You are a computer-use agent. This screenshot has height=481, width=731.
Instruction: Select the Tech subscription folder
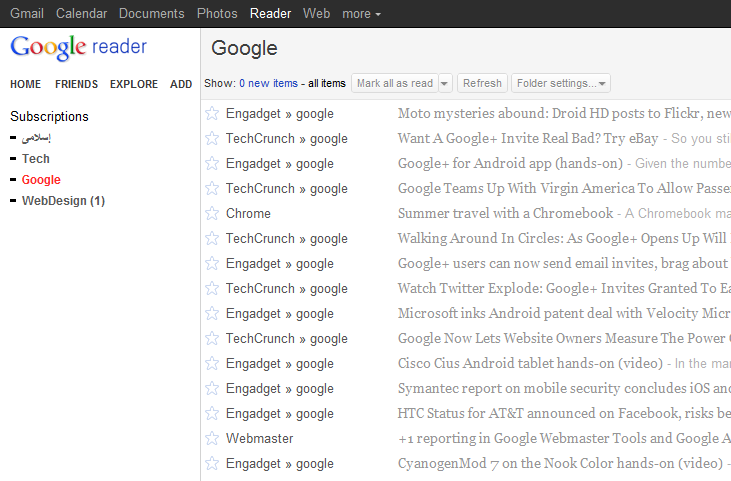35,159
